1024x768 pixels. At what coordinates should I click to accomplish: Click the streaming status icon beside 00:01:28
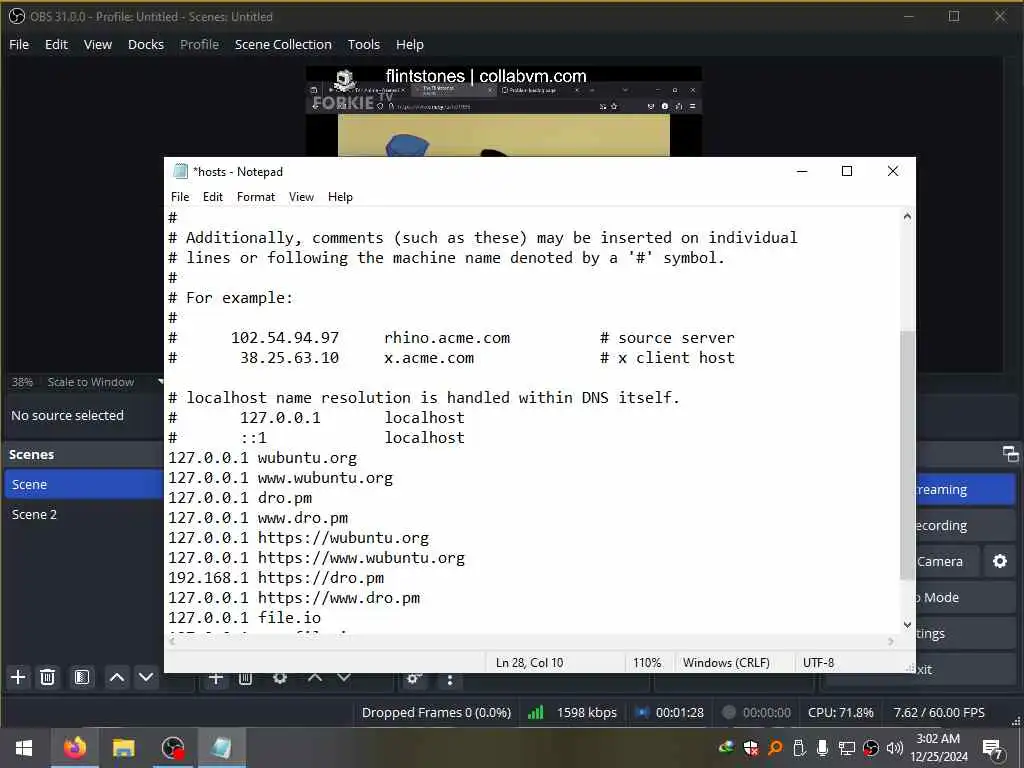643,712
